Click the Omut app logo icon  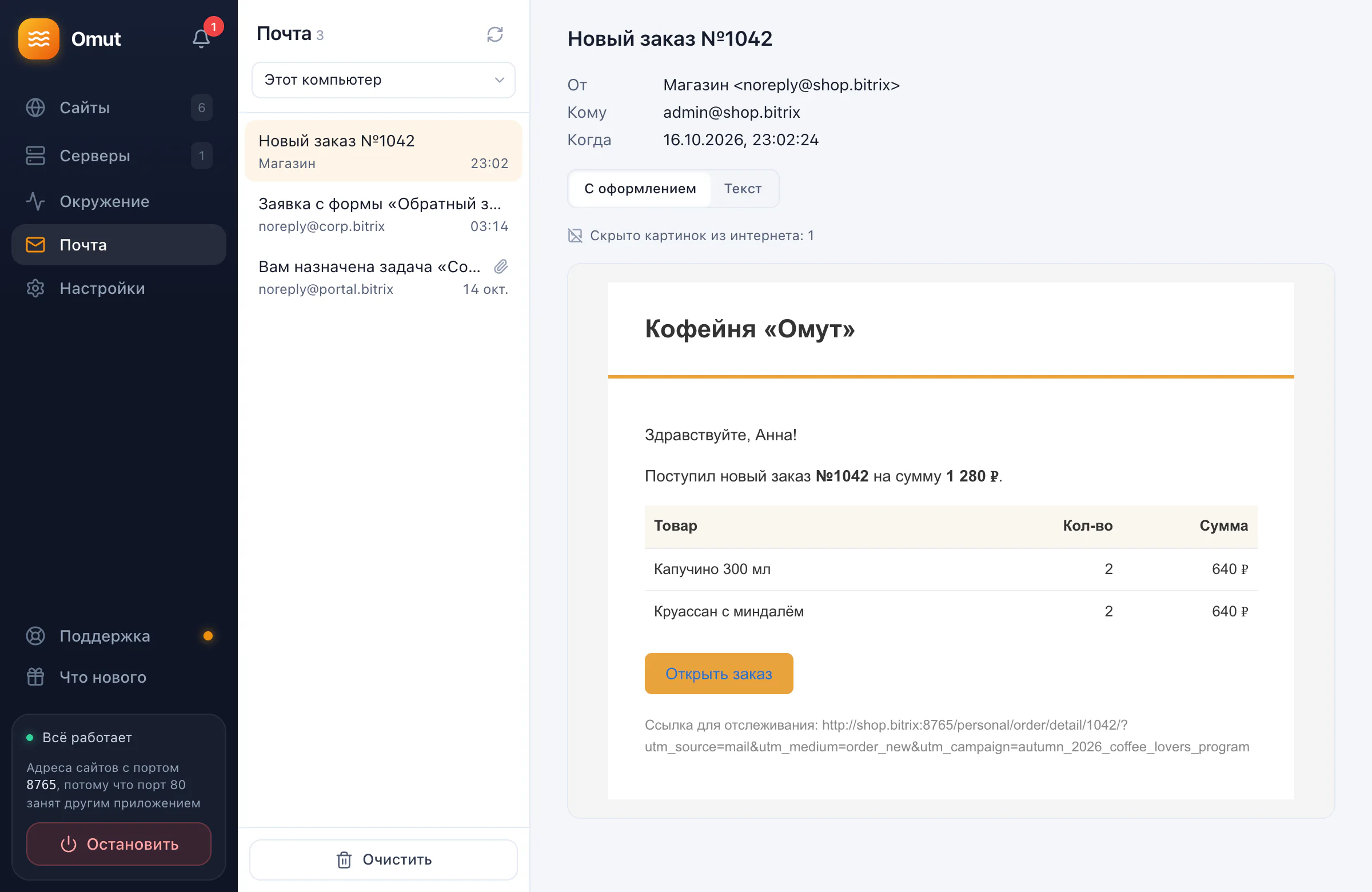click(39, 39)
